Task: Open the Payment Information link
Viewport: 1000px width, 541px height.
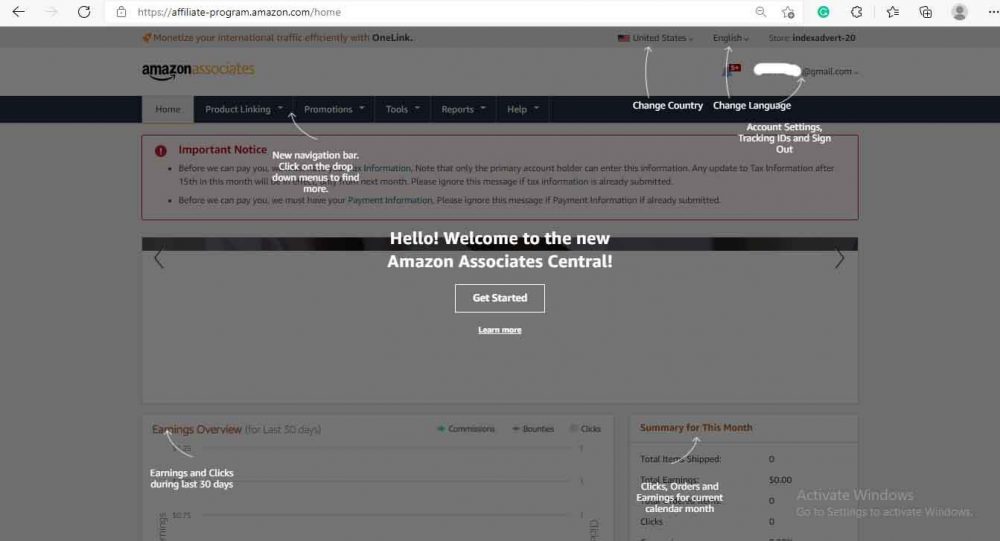Action: [x=390, y=200]
